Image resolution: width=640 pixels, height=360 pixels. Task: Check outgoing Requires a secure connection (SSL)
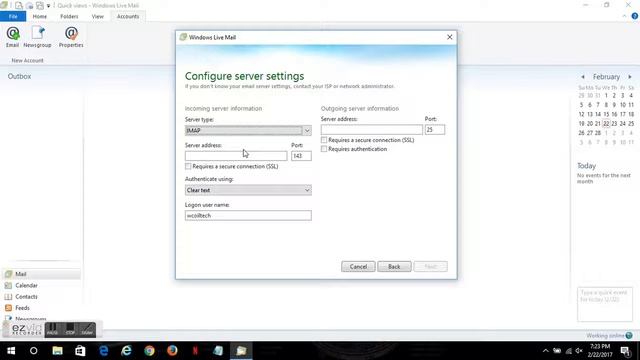click(x=324, y=140)
